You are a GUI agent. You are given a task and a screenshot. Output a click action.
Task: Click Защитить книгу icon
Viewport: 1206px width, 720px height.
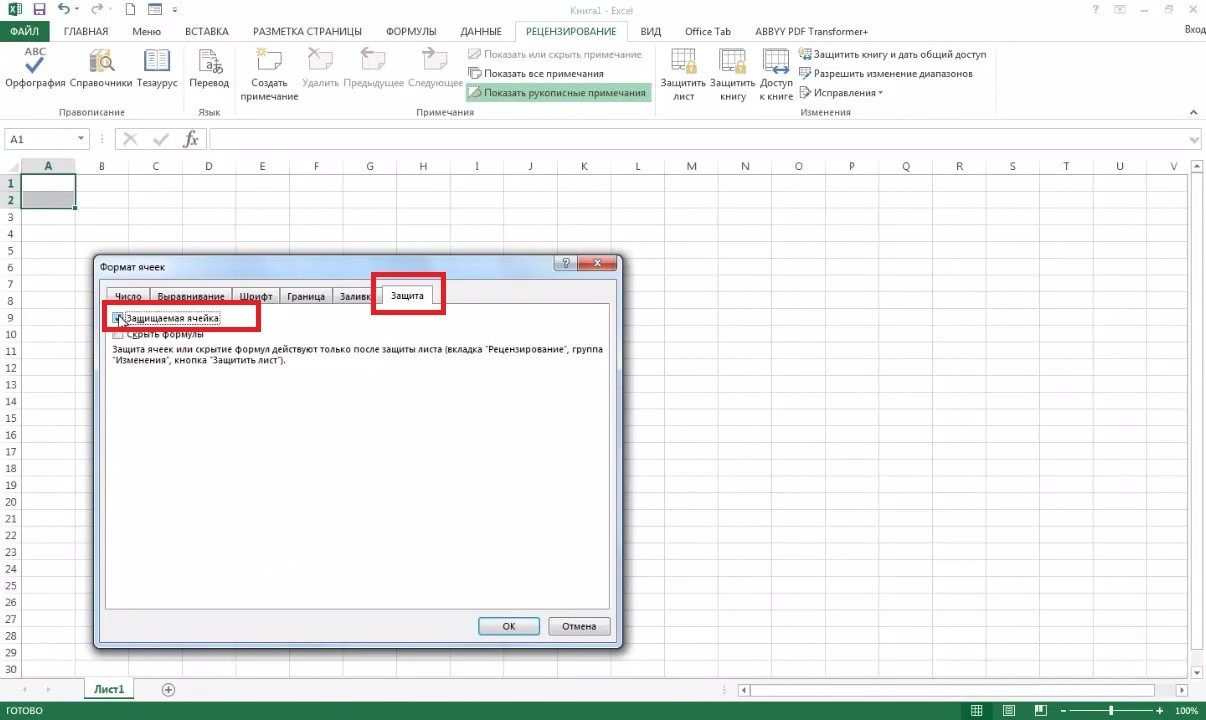(x=731, y=75)
